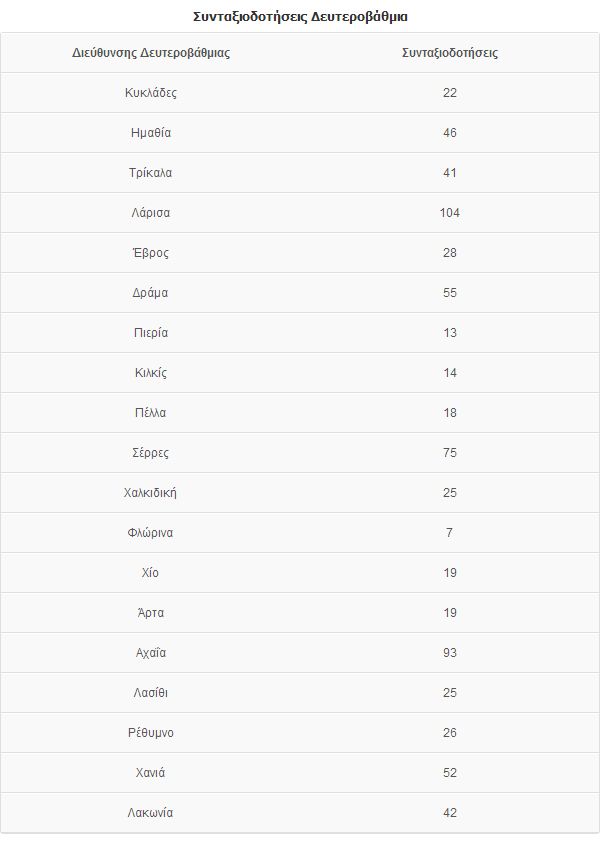Select the Ρέθυμνο cell

[x=152, y=733]
